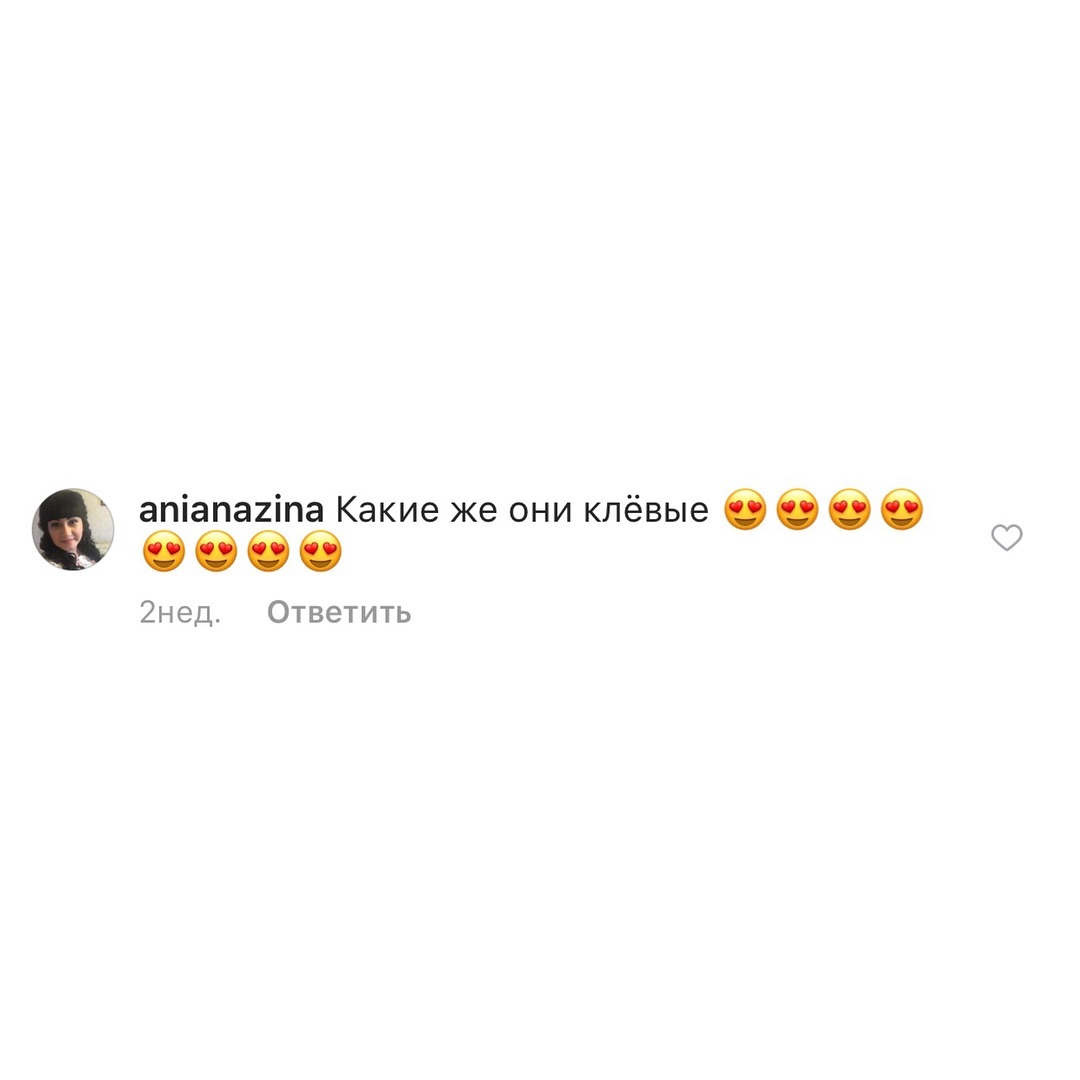Click the last heart-eyes emoji in first row
The width and height of the screenshot is (1080, 1080).
pos(902,510)
